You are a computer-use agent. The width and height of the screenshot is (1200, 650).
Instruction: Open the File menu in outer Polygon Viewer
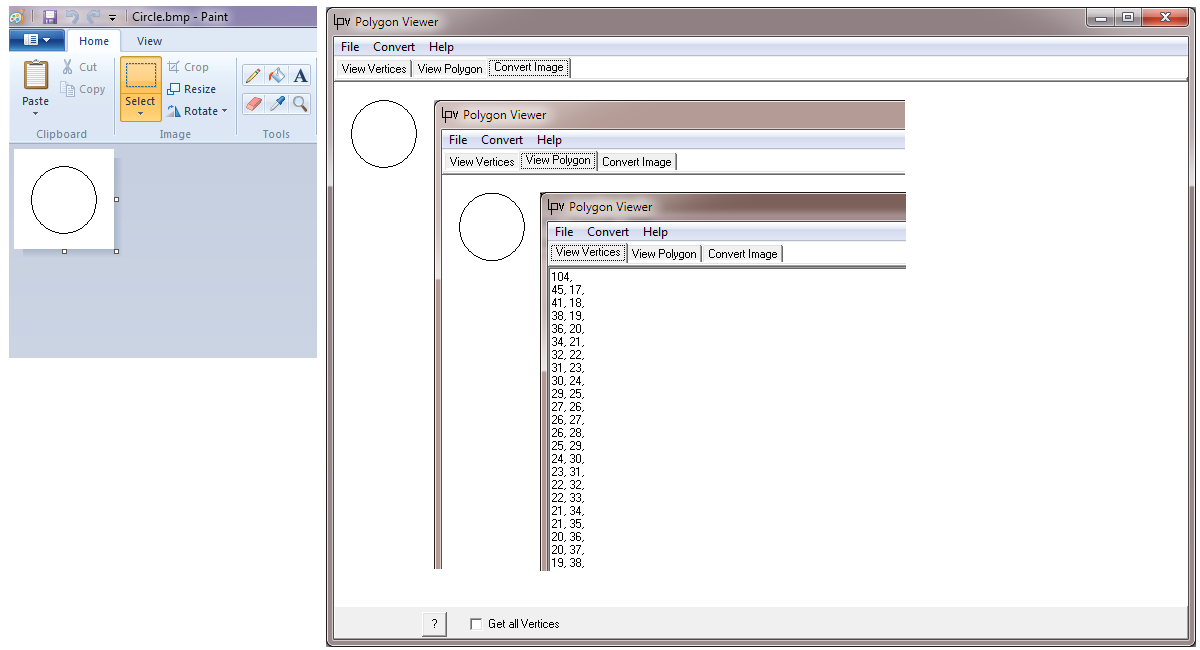(350, 47)
